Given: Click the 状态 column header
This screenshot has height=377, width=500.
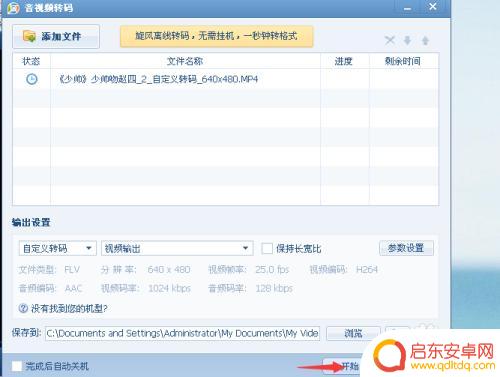Looking at the screenshot, I should tap(31, 61).
